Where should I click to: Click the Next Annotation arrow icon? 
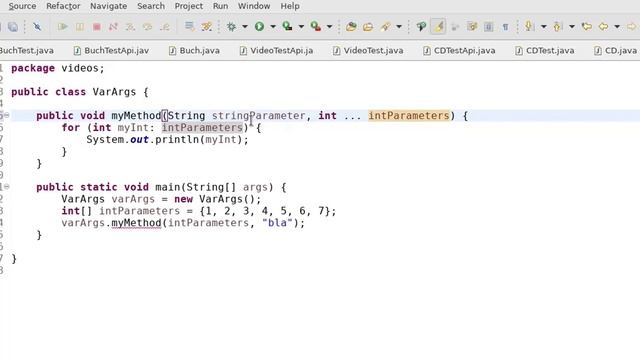coord(529,27)
